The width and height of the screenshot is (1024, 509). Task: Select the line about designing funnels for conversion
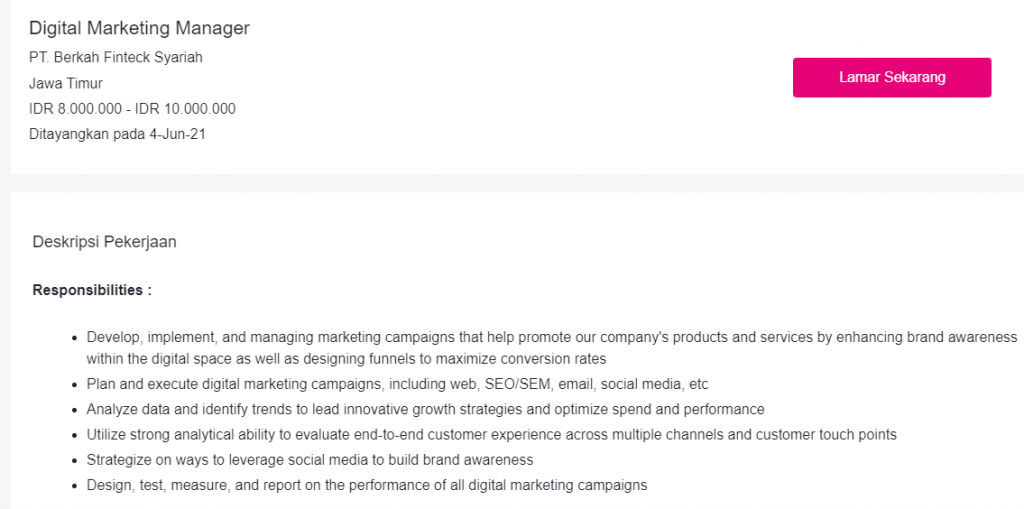tap(346, 359)
